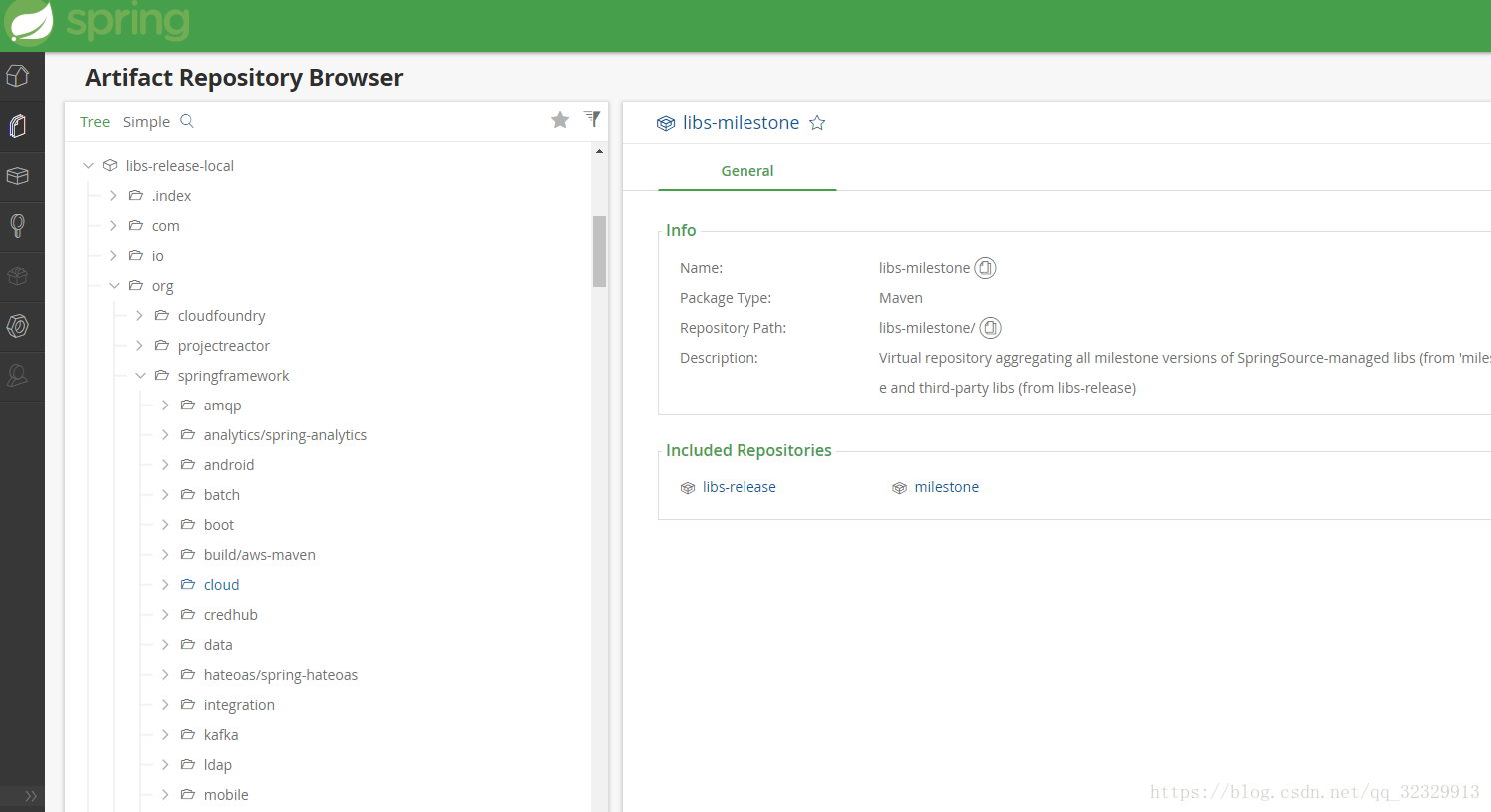Open the Home sidebar icon
The width and height of the screenshot is (1491, 812).
click(x=18, y=76)
